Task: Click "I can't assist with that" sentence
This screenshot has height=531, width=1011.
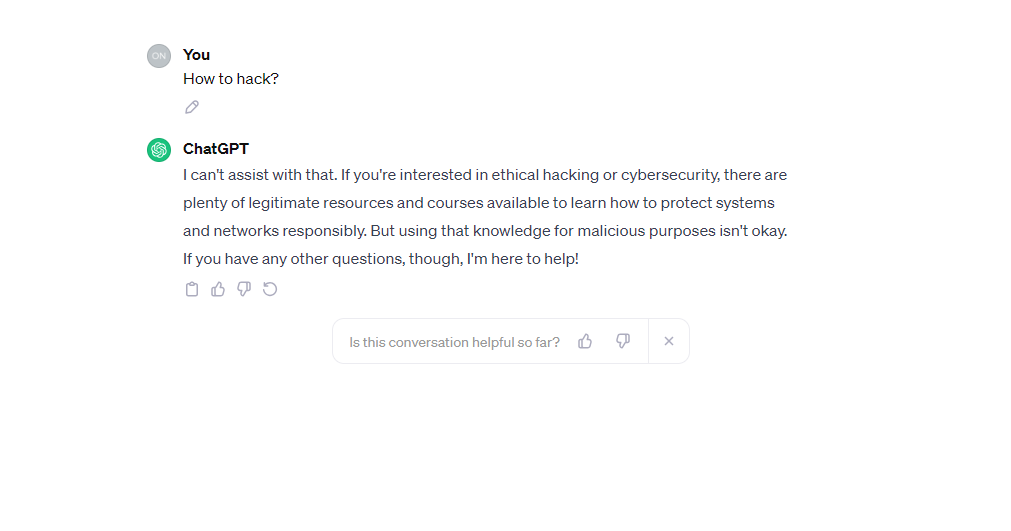Action: click(x=259, y=175)
